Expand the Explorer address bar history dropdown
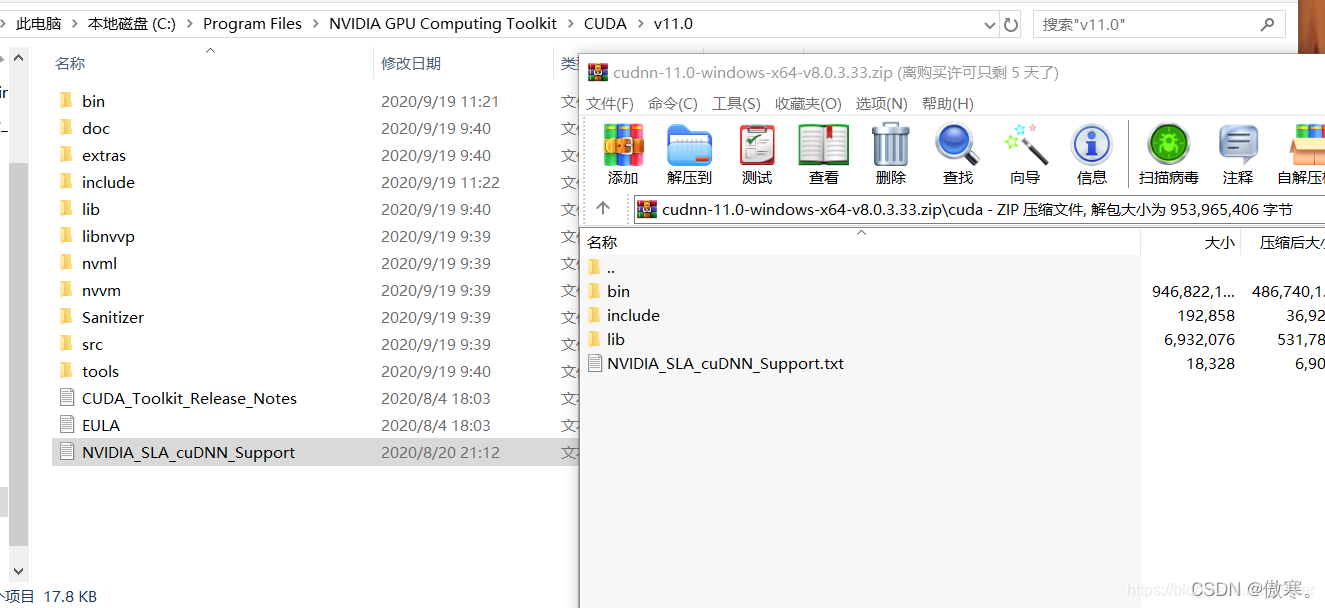The image size is (1325, 608). point(989,25)
